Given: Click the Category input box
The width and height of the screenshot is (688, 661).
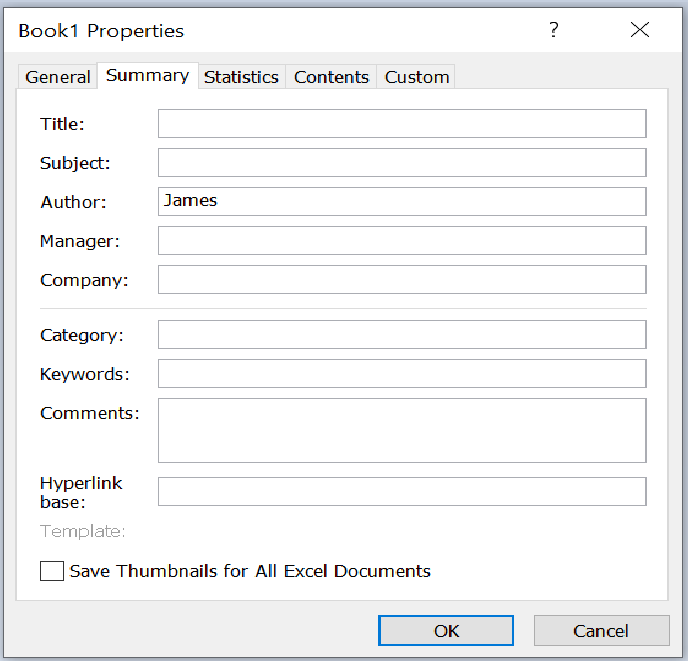Looking at the screenshot, I should click(x=402, y=335).
